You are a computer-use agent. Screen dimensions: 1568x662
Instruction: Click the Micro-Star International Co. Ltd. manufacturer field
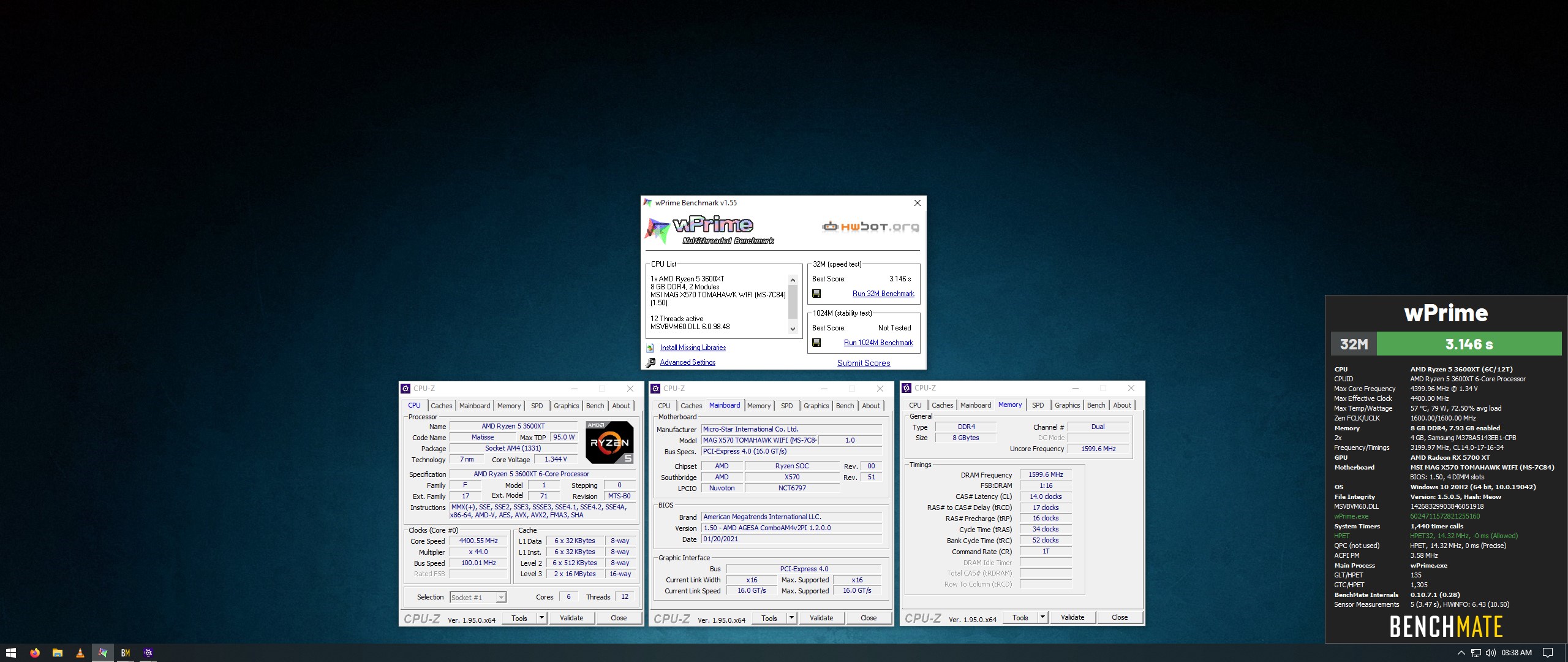792,429
